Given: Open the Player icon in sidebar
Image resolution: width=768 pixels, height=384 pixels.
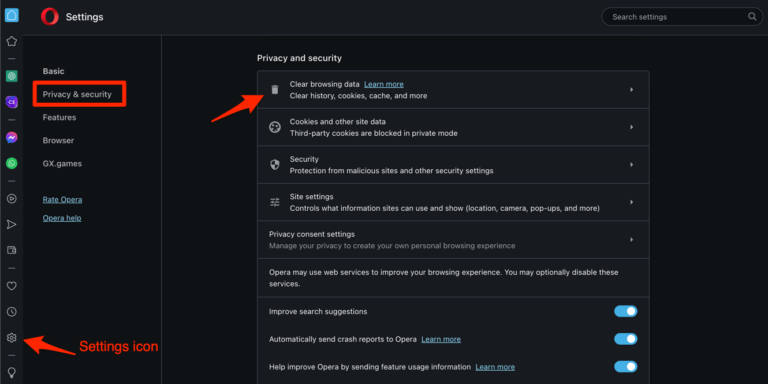Looking at the screenshot, I should pos(12,198).
